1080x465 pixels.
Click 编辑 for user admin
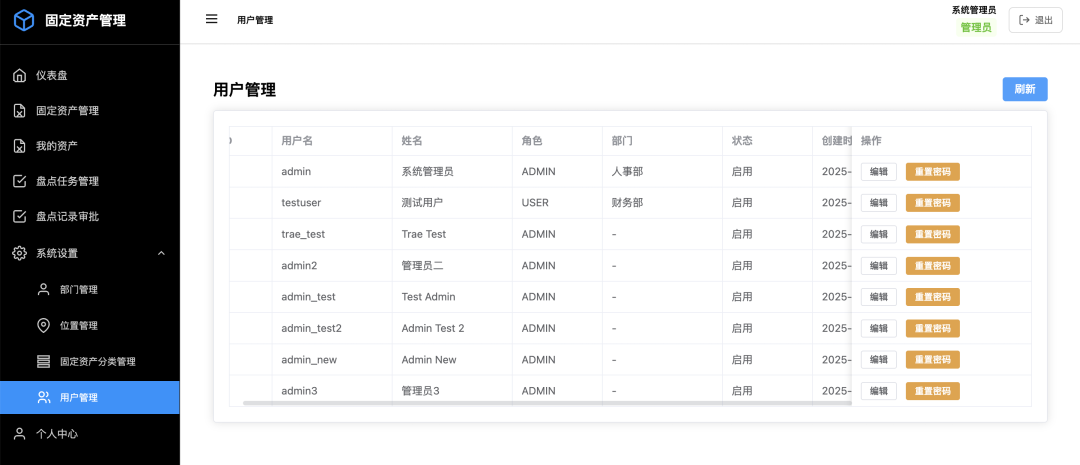coord(879,172)
